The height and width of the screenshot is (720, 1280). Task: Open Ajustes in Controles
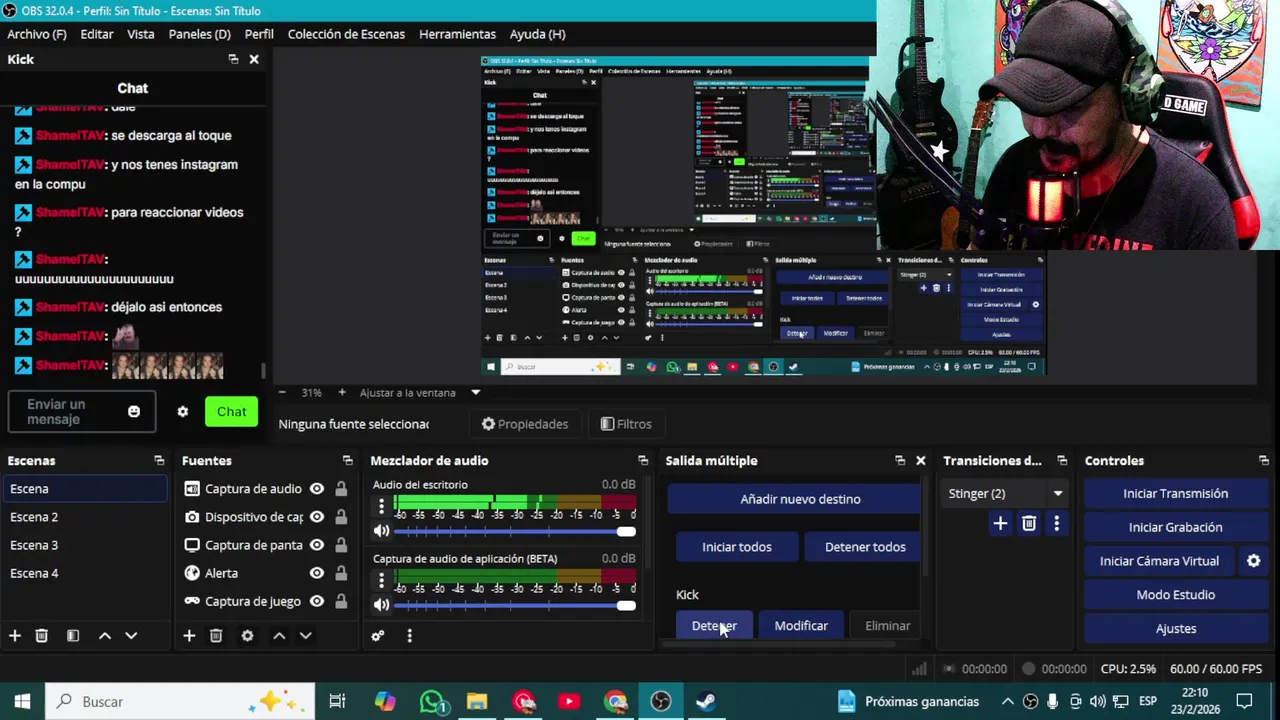tap(1175, 629)
